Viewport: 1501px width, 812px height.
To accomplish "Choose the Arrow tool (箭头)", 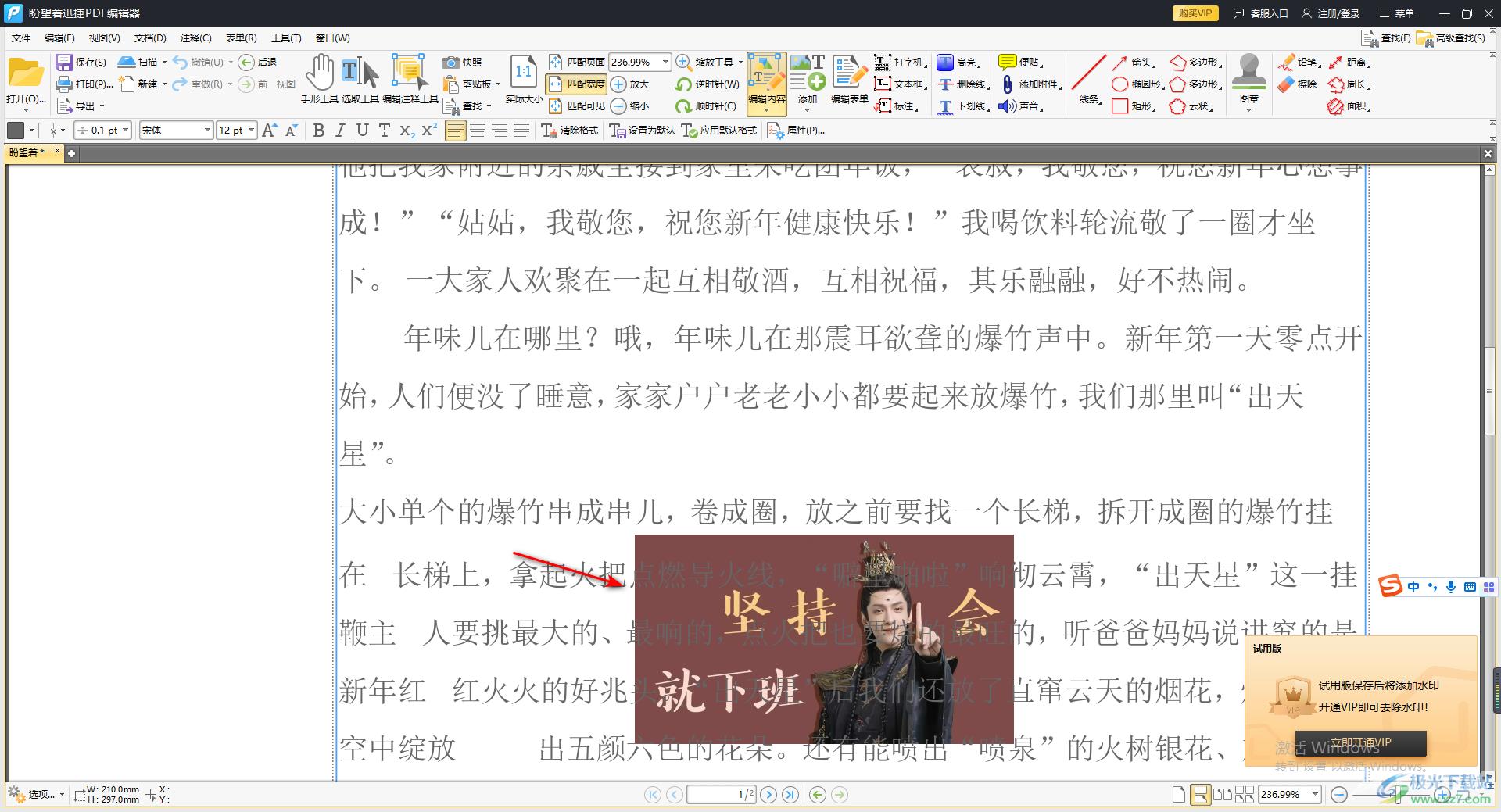I will tap(1134, 62).
